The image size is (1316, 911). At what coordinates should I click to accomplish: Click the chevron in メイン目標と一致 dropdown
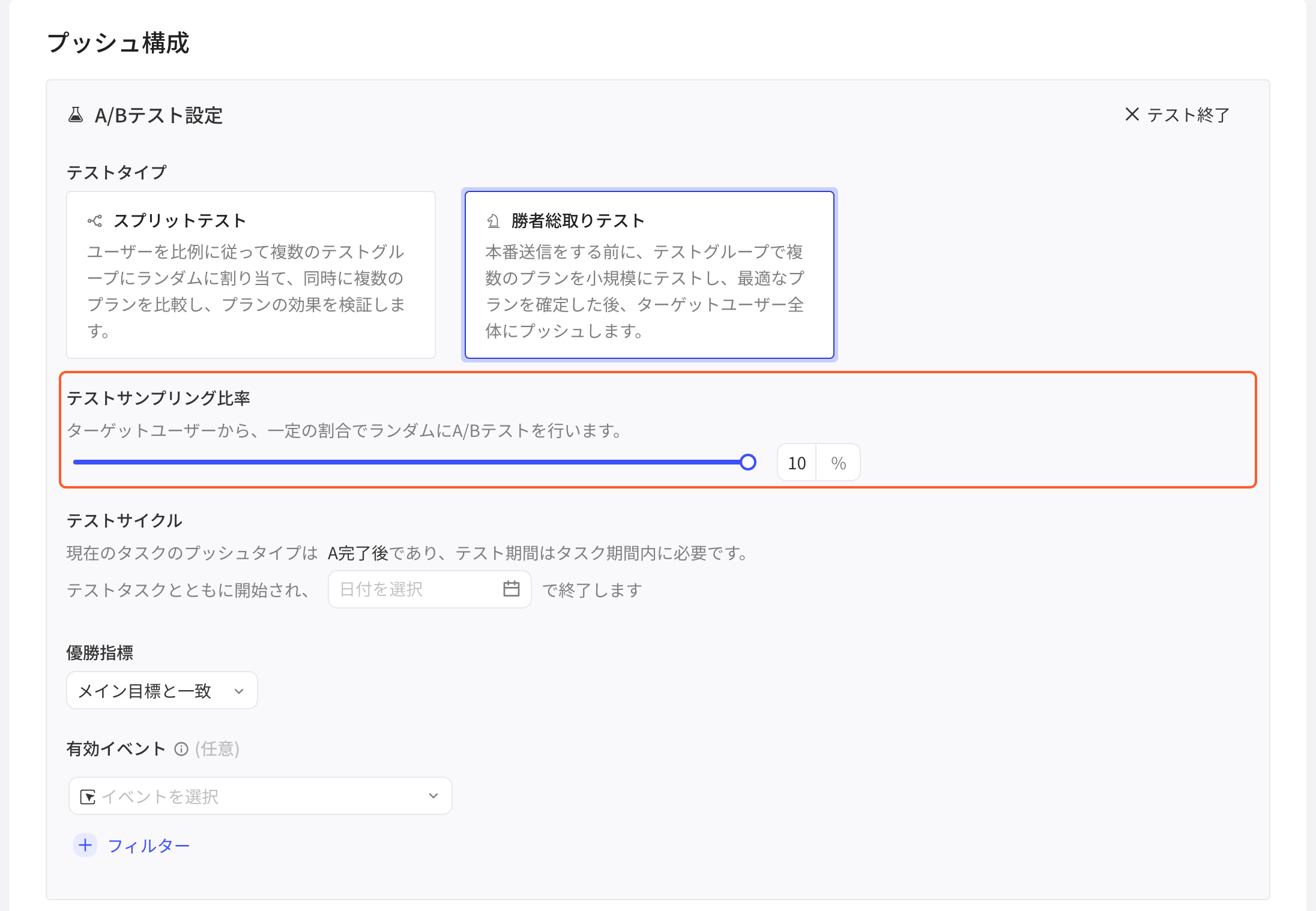pos(239,691)
